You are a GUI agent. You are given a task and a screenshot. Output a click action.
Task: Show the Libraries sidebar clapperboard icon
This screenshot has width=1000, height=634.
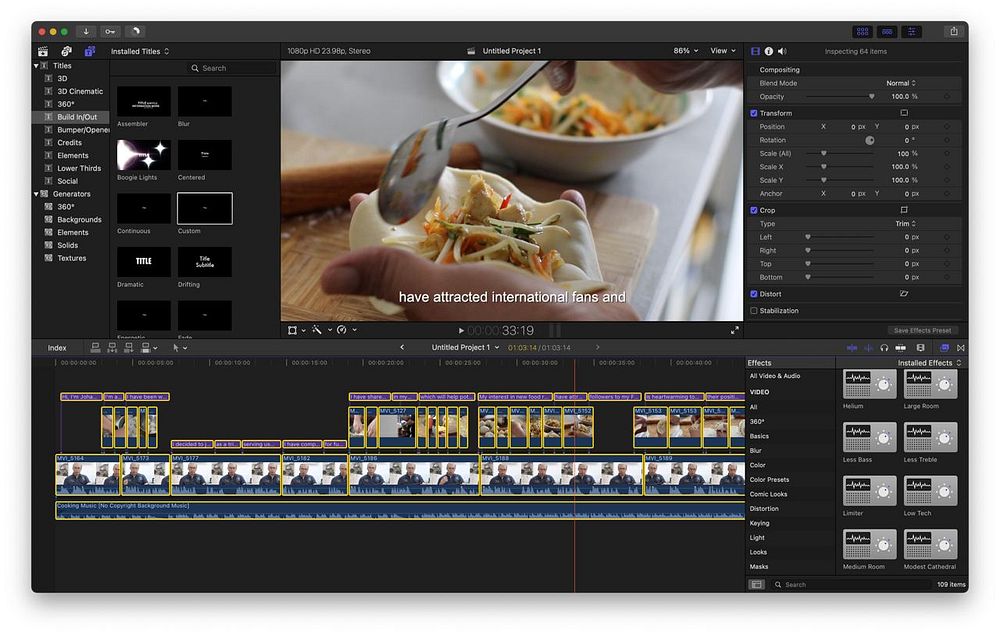[x=43, y=51]
